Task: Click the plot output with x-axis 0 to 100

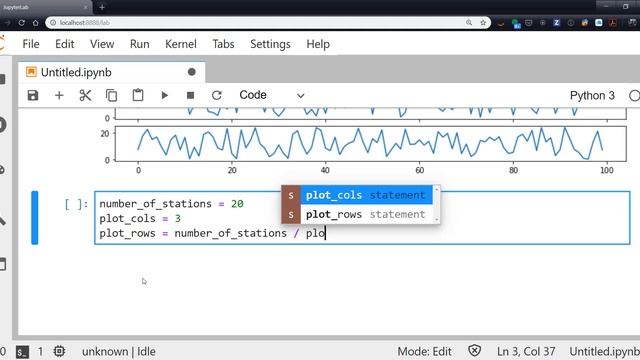Action: pyautogui.click(x=362, y=149)
